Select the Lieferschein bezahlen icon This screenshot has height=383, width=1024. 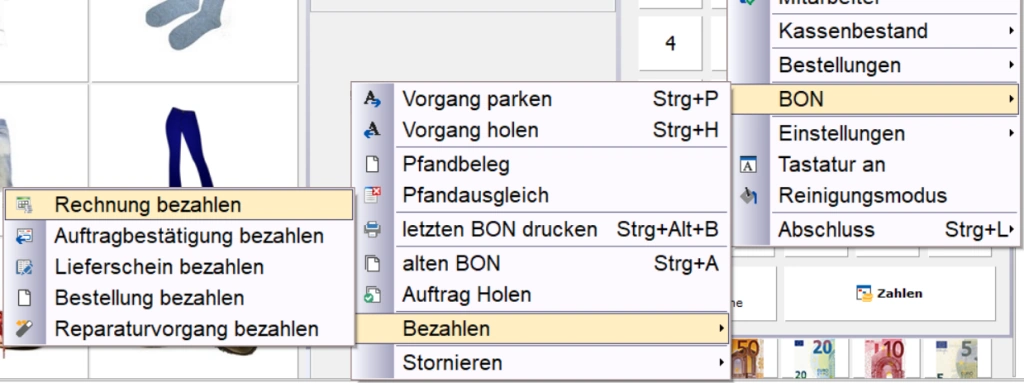(x=24, y=267)
